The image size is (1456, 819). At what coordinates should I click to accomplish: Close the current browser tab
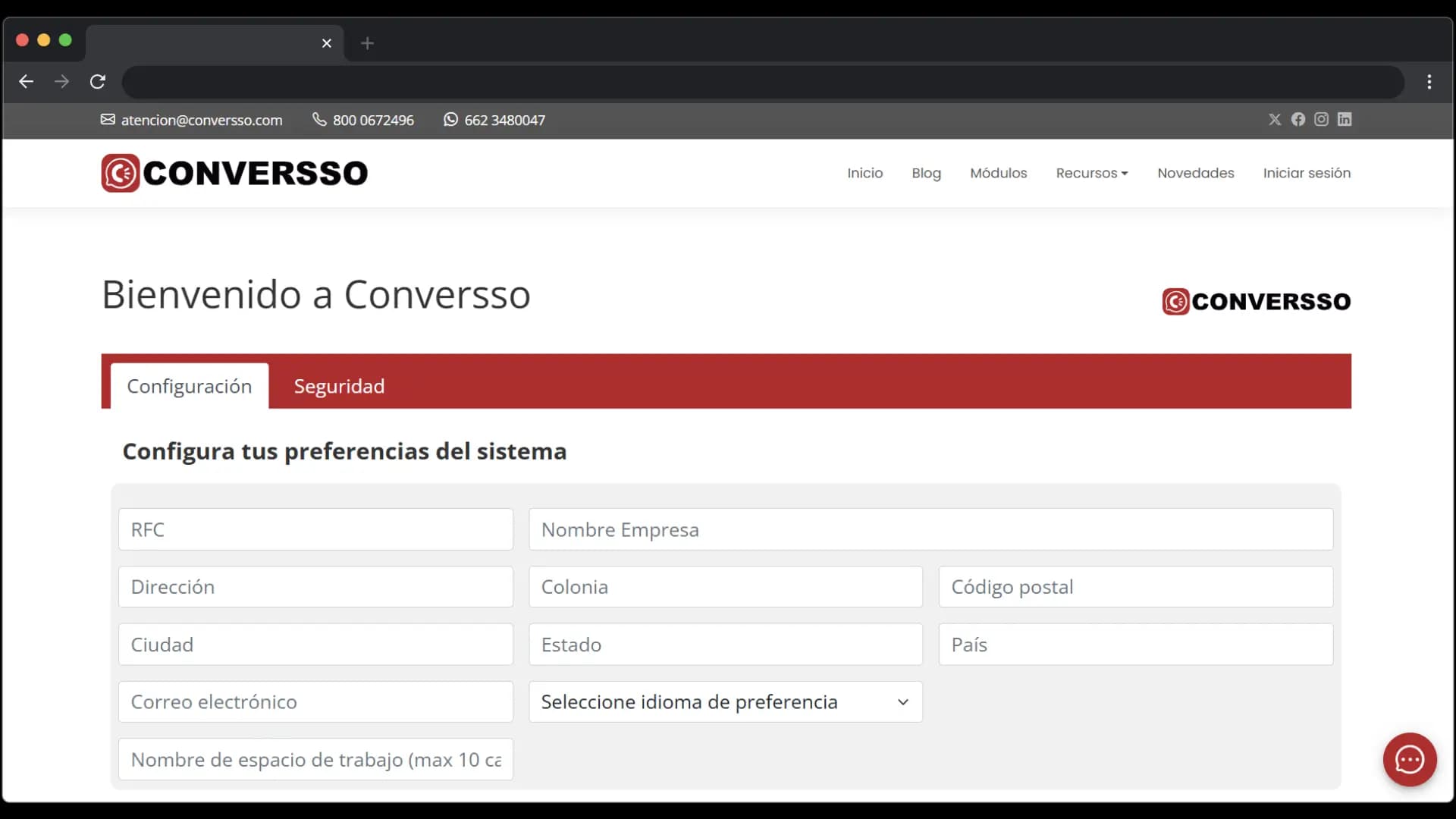tap(327, 43)
